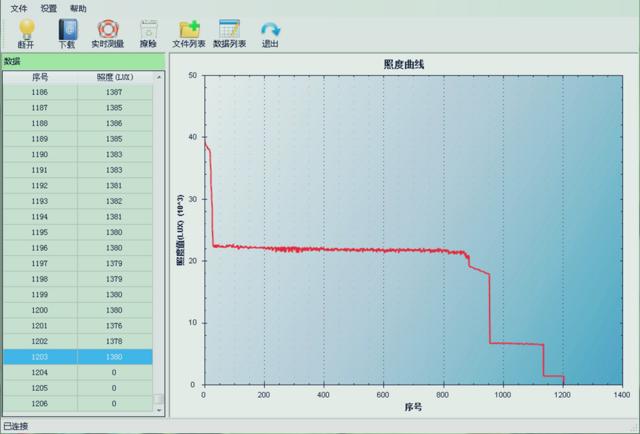Click the 照度(LUX) column header
The height and width of the screenshot is (434, 640).
(x=115, y=77)
